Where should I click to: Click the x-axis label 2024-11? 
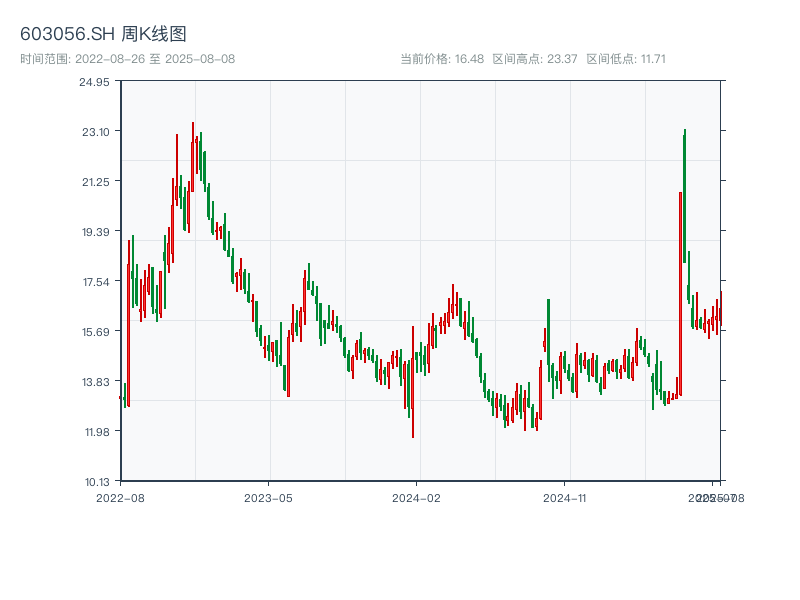click(x=564, y=498)
